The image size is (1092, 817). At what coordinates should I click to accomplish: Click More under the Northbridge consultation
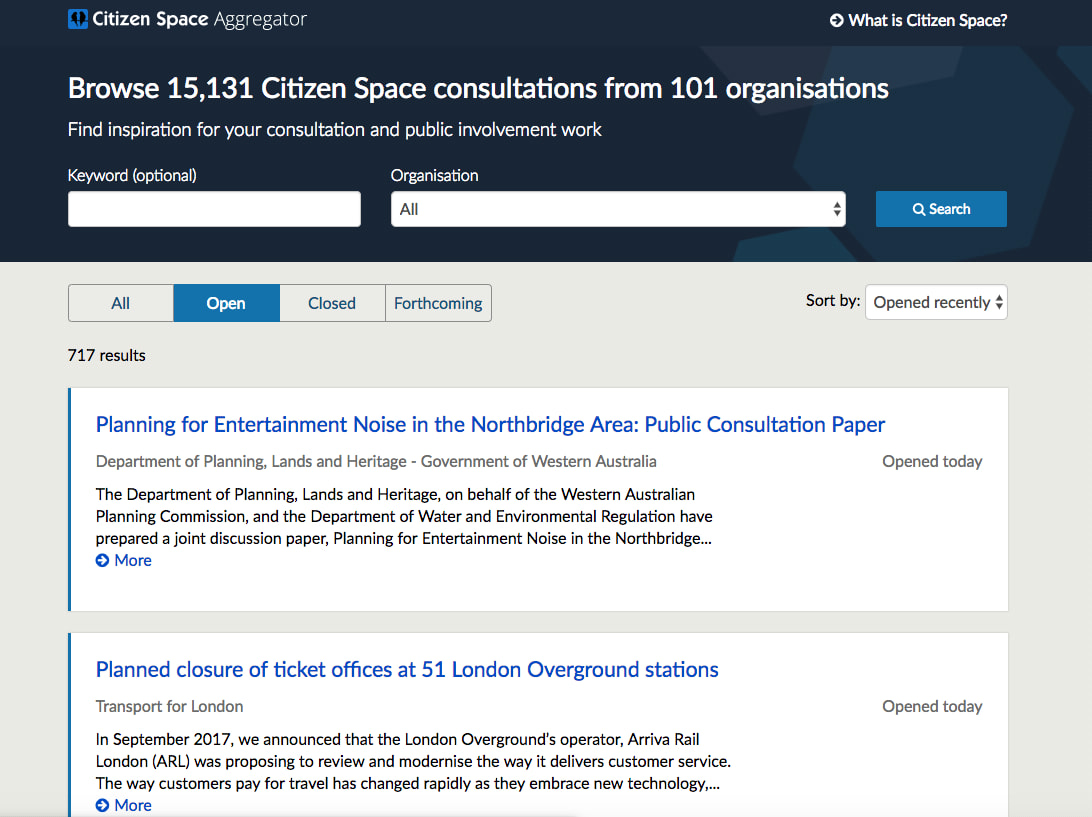click(124, 561)
